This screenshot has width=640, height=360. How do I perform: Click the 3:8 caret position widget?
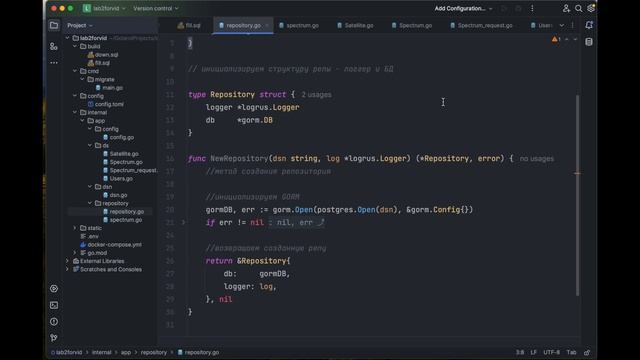coord(520,352)
